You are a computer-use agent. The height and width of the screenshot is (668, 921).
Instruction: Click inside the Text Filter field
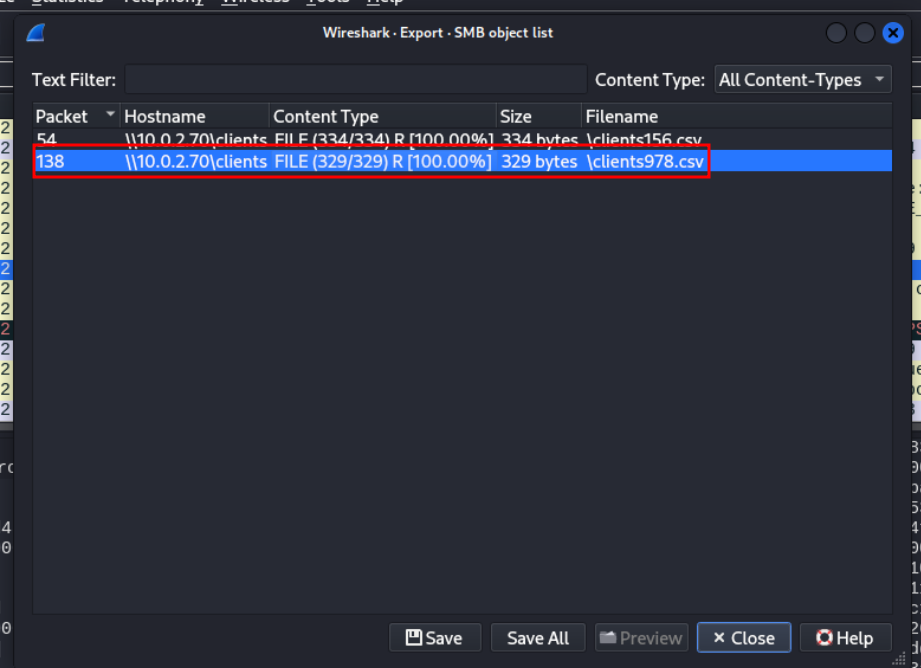(355, 79)
